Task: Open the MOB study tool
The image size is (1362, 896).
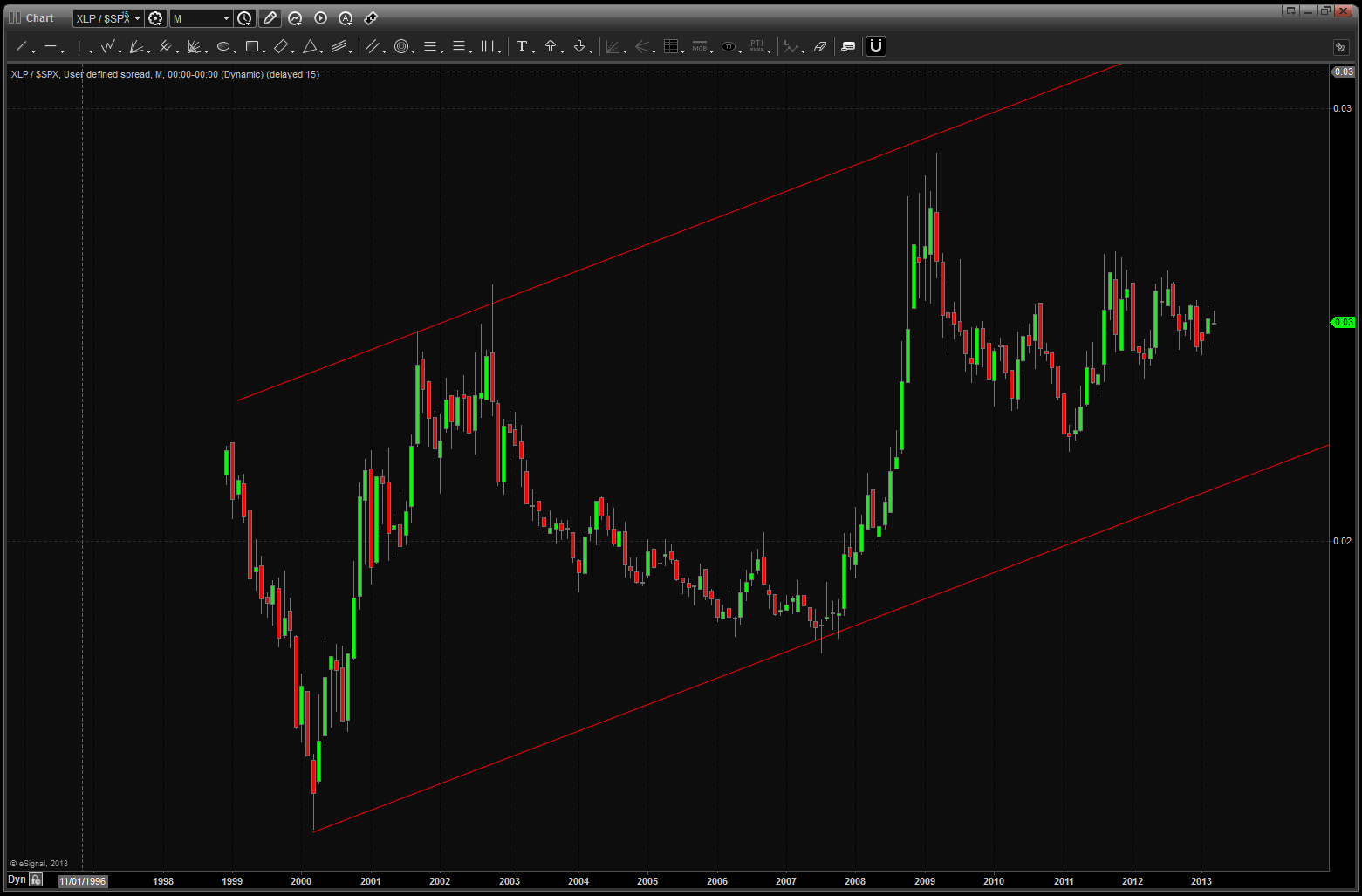Action: [700, 47]
